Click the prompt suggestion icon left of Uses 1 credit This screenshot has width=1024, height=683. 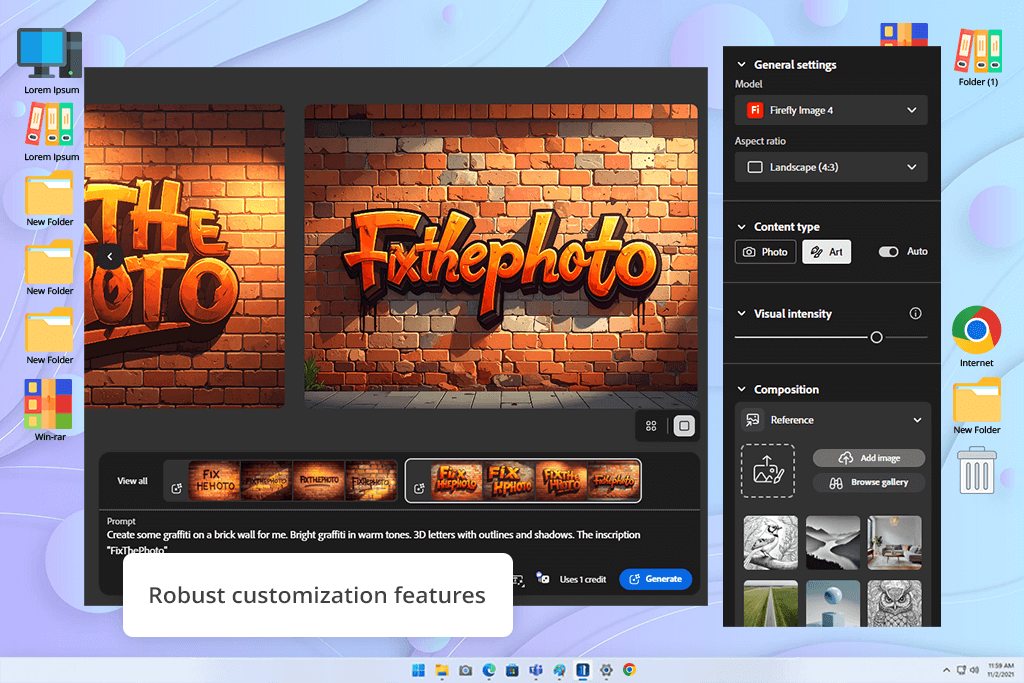[542, 578]
